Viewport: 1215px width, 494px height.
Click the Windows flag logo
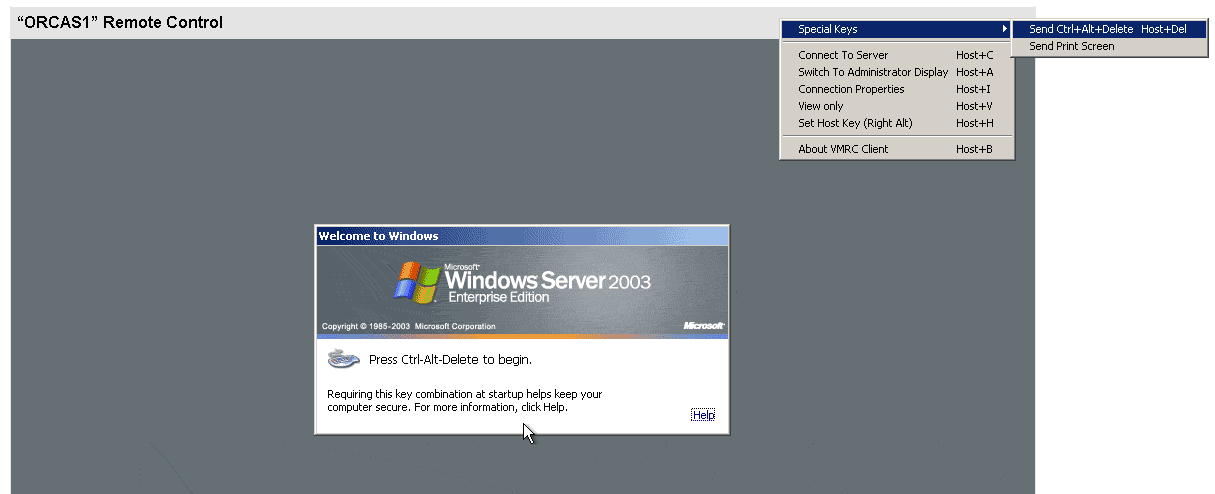(x=418, y=281)
